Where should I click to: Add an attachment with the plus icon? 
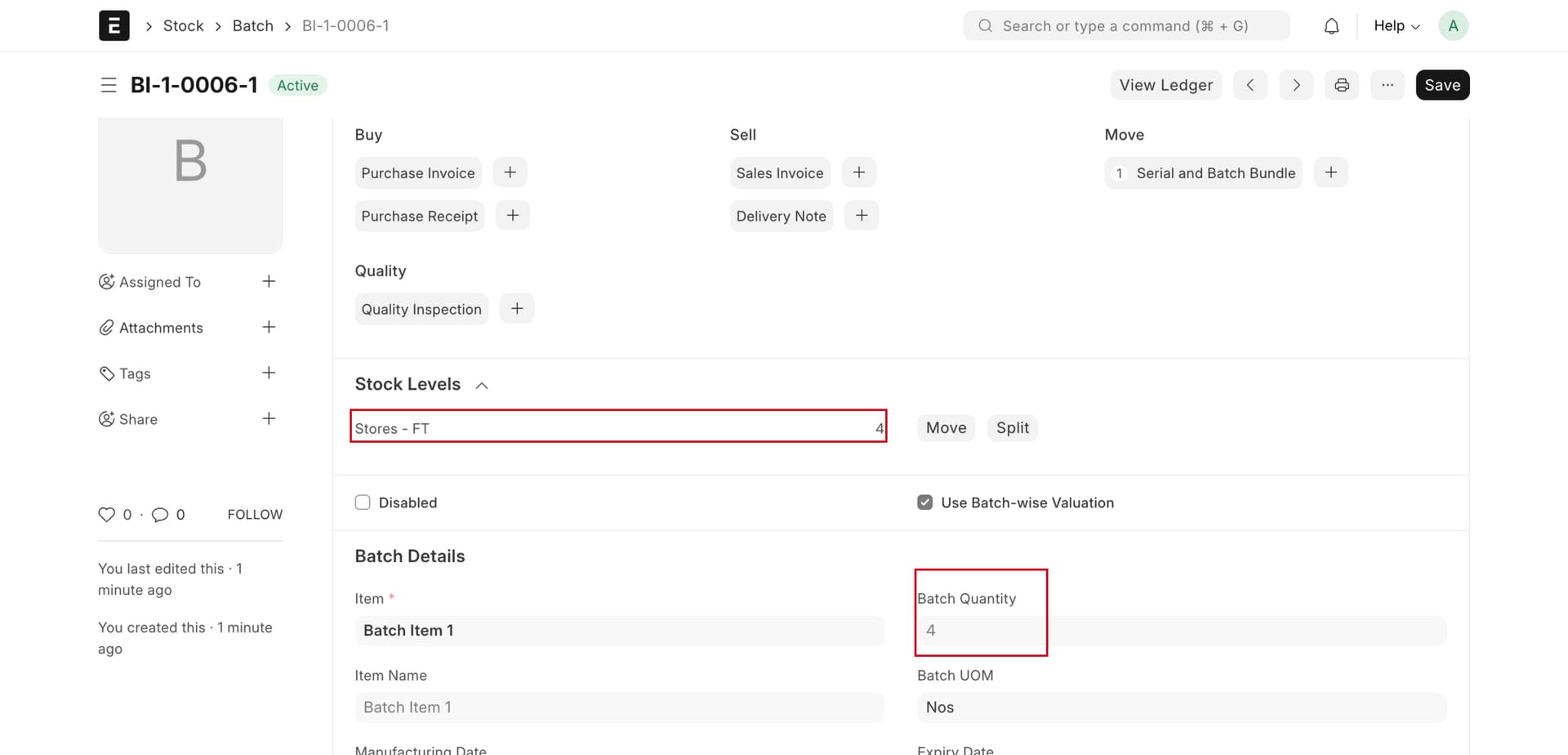click(x=269, y=327)
